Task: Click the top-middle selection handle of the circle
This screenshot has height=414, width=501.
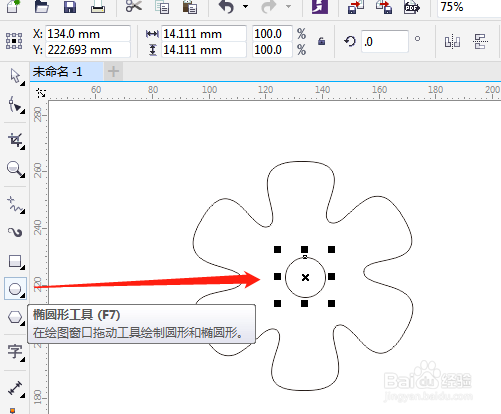Action: tap(304, 249)
